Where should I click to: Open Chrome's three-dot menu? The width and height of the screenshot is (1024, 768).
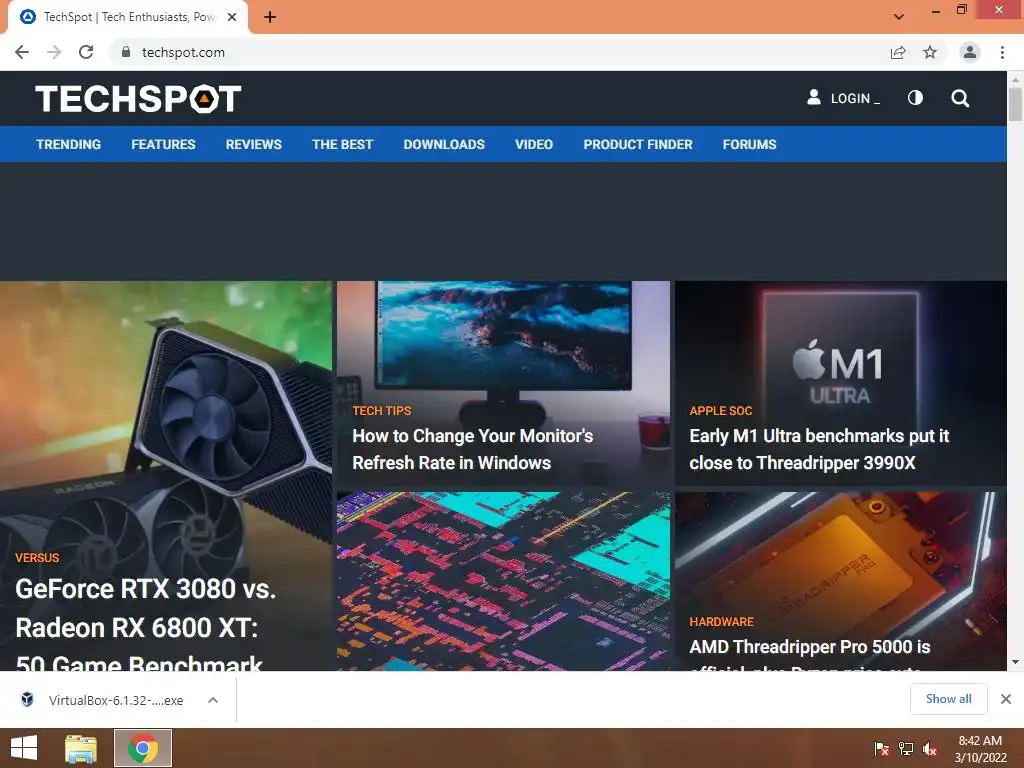tap(1002, 52)
